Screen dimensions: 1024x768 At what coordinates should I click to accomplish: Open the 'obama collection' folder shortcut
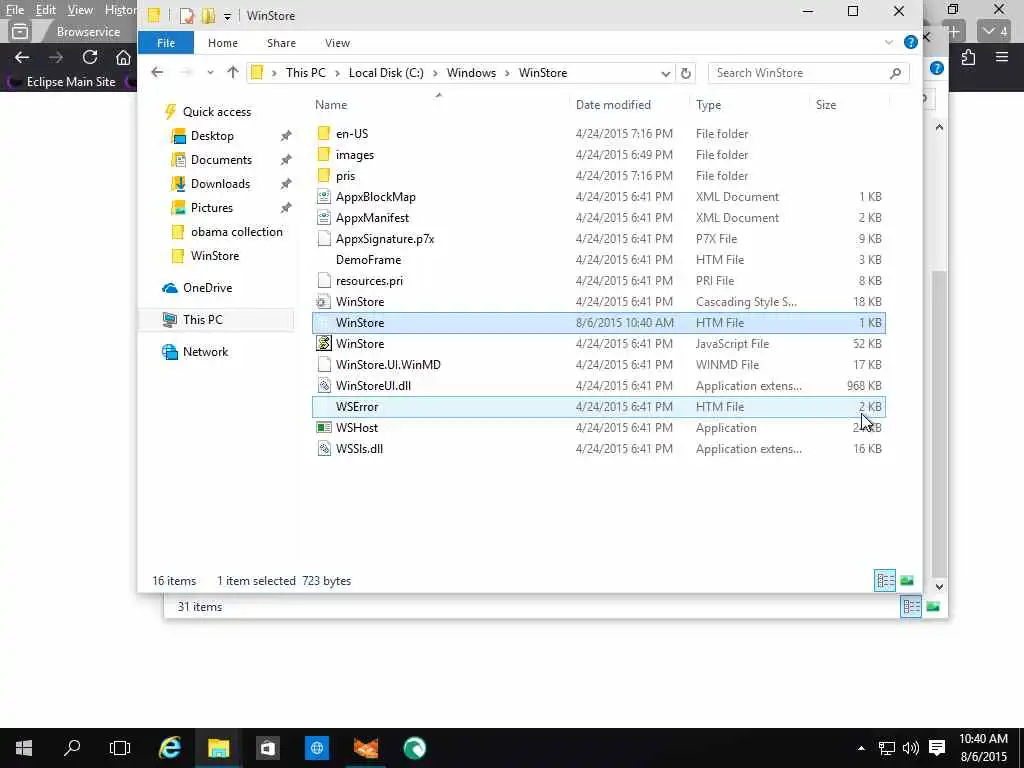[x=236, y=232]
